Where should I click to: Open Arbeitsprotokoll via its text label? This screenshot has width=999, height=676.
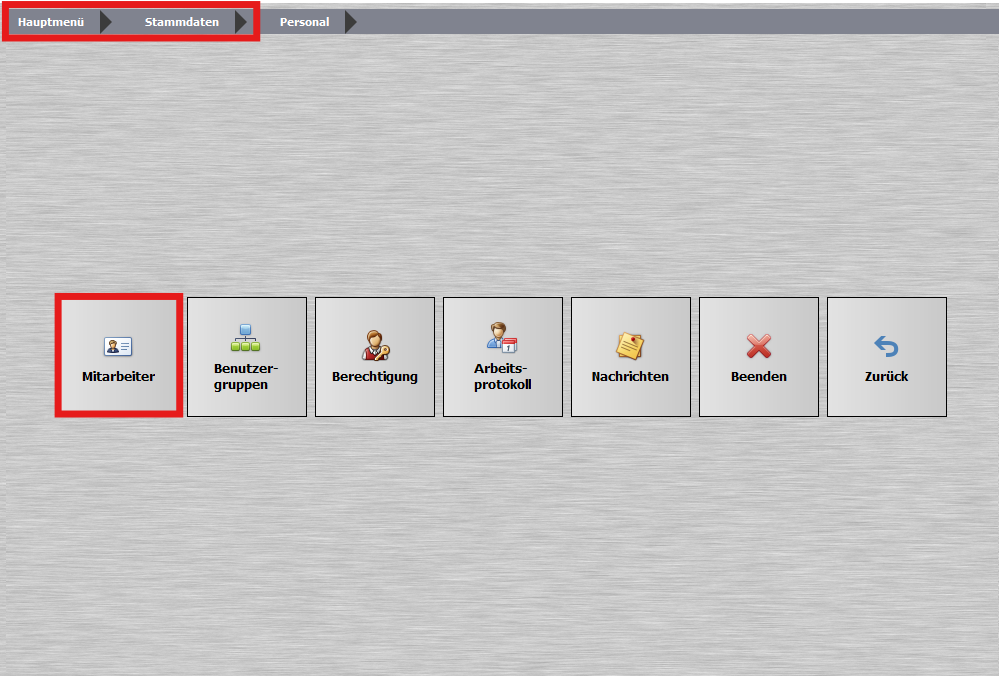point(502,377)
